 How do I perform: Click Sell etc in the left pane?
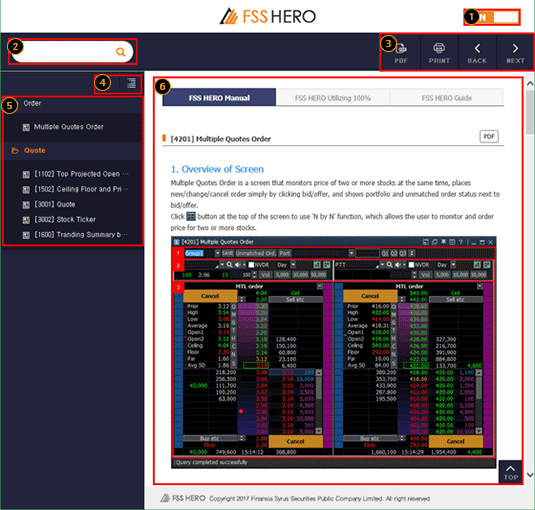[295, 299]
